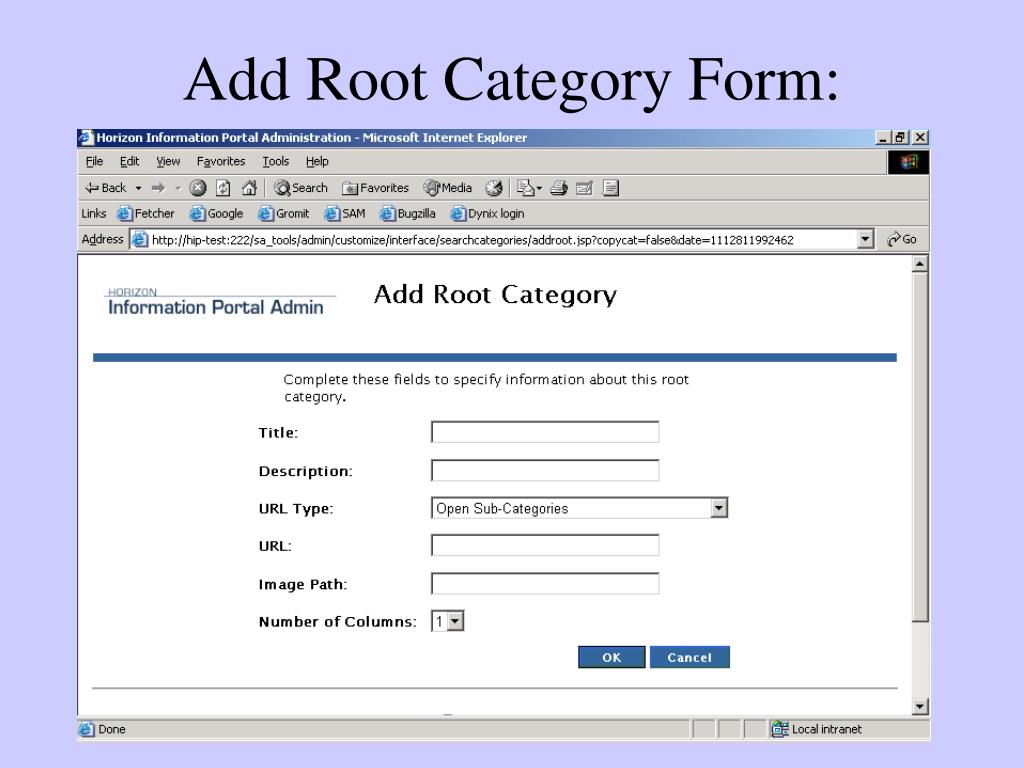This screenshot has width=1024, height=768.
Task: Open the Media toolbar button
Action: 447,188
